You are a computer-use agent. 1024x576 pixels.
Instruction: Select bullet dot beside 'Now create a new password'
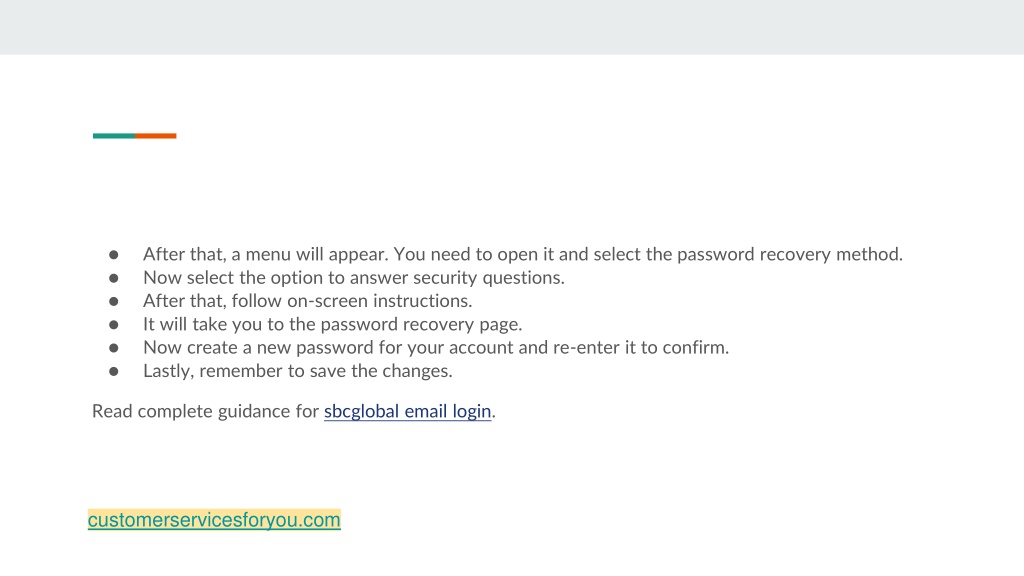pyautogui.click(x=114, y=348)
